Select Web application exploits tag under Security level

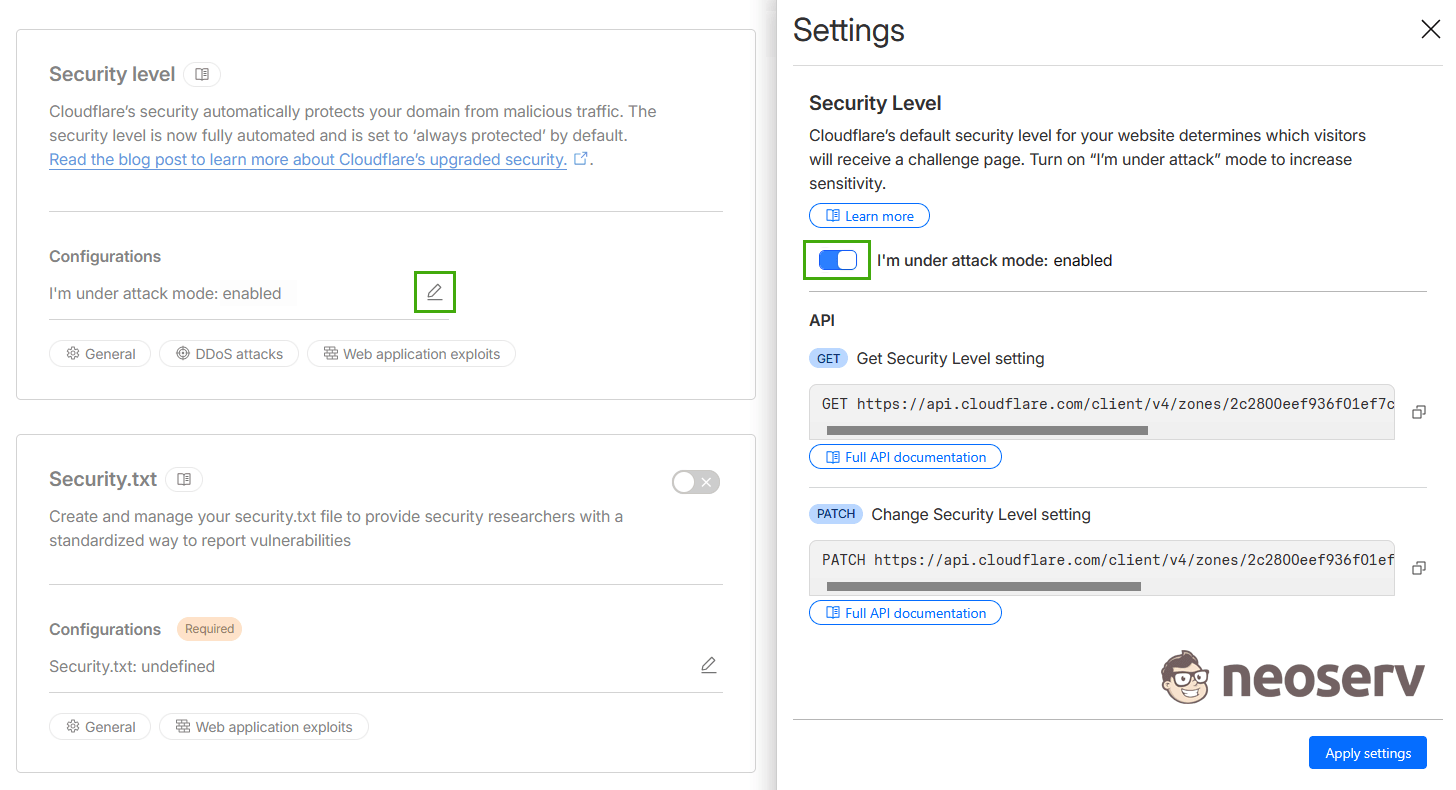[x=411, y=354]
